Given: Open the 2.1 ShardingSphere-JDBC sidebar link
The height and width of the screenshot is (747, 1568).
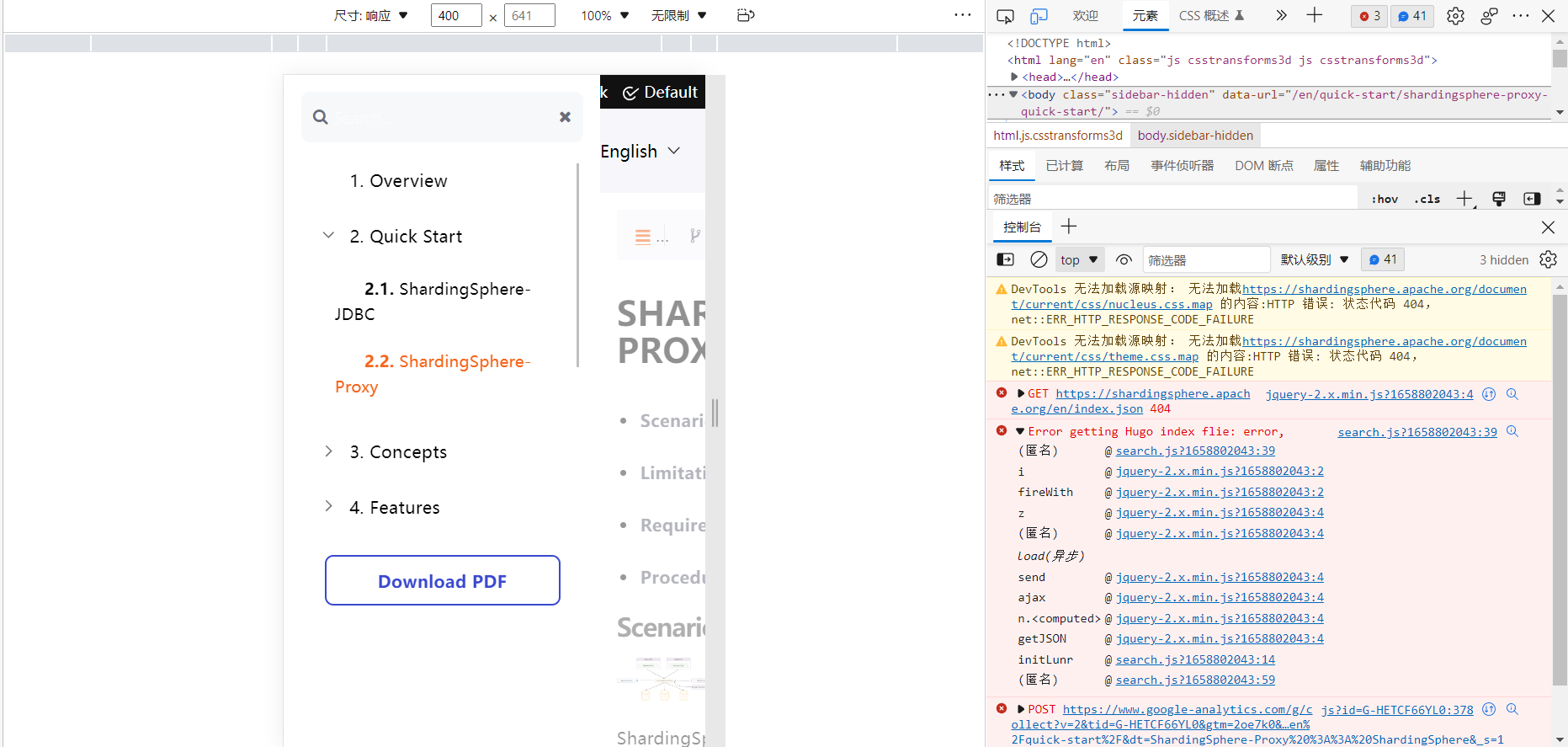Looking at the screenshot, I should point(433,301).
